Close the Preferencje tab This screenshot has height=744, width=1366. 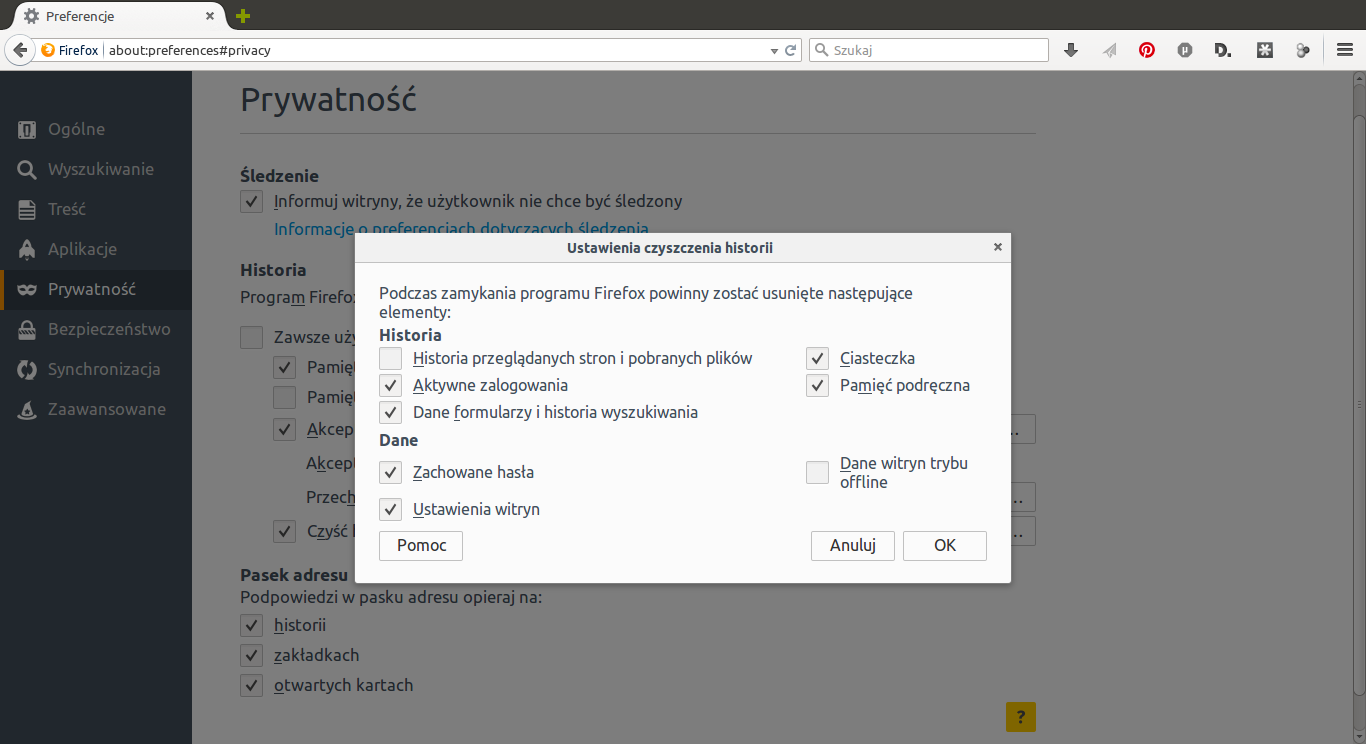tap(211, 16)
